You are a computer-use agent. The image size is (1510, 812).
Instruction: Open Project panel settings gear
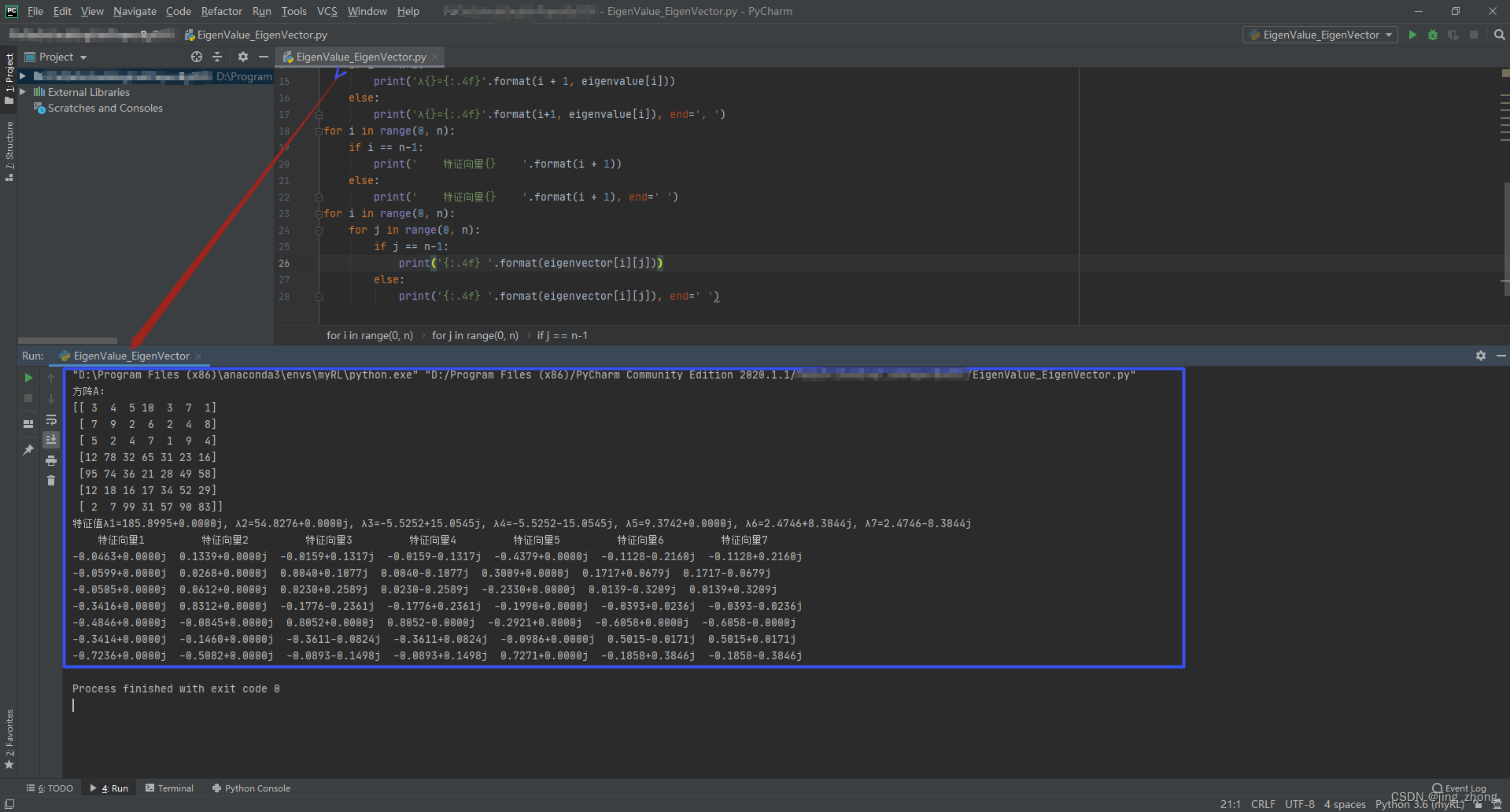[x=243, y=57]
